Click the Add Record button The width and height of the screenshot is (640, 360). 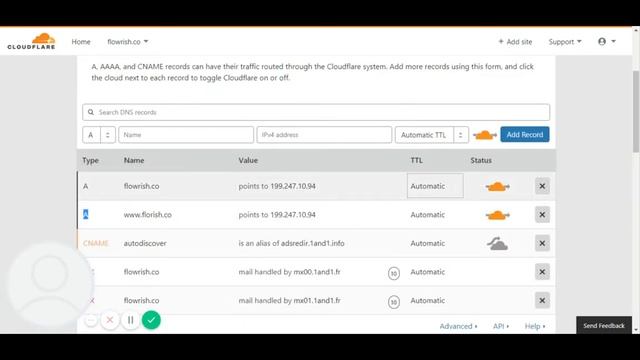[525, 135]
